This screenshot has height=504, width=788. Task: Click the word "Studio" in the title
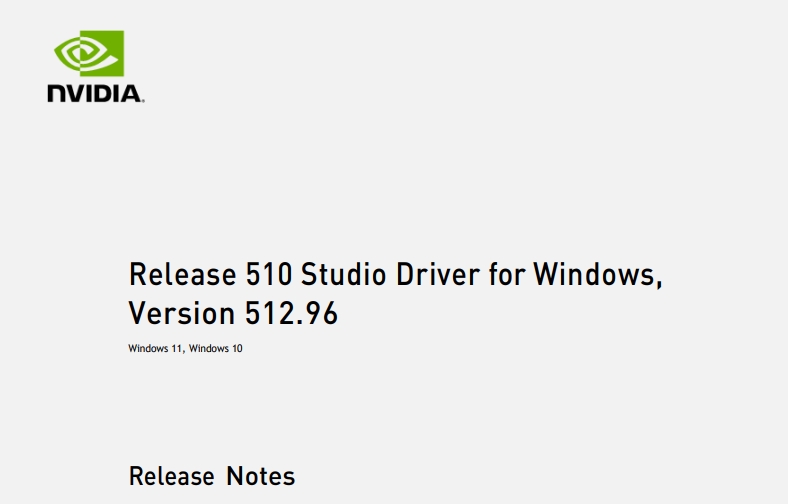pyautogui.click(x=343, y=274)
